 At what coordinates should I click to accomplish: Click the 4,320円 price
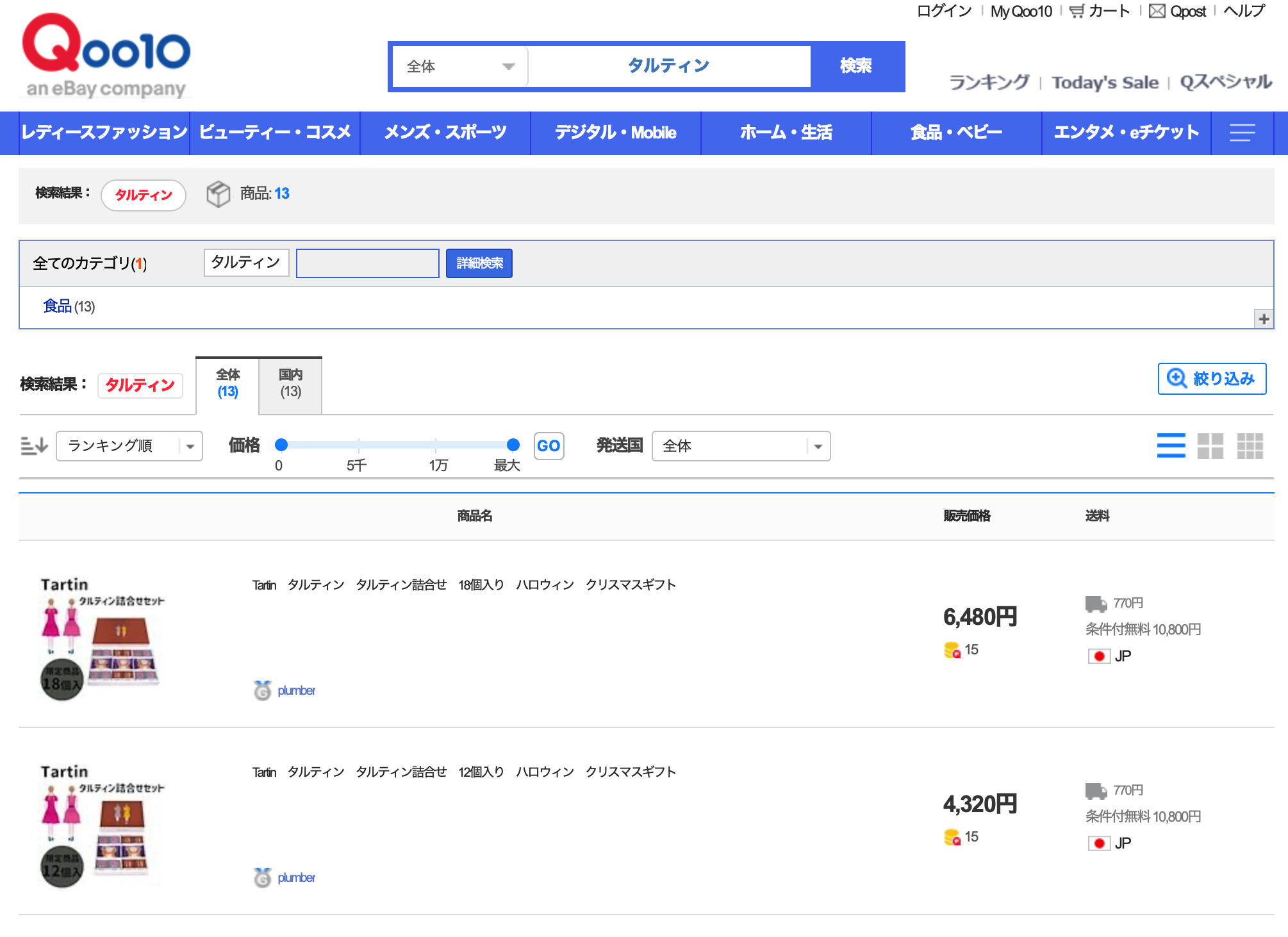click(980, 804)
